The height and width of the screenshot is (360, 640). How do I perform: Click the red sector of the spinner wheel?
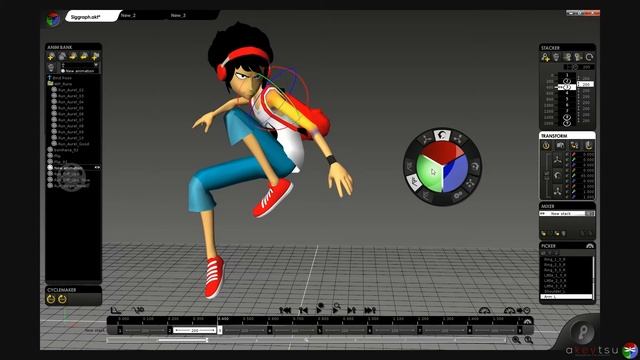(442, 153)
